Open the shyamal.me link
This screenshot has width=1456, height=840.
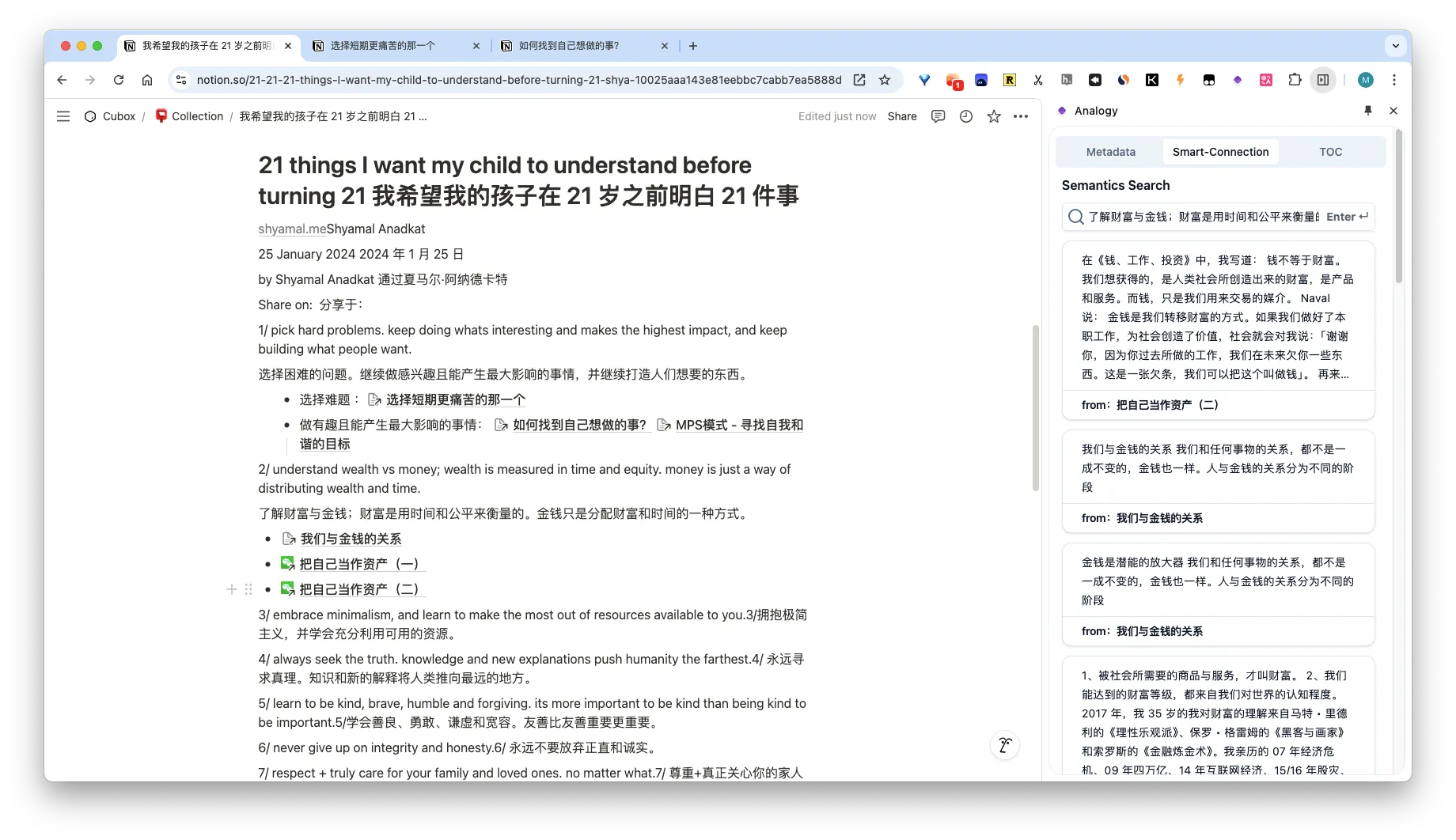[291, 229]
